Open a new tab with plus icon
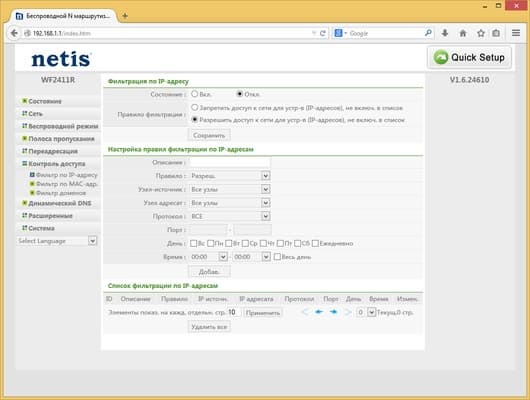The image size is (530, 400). coord(125,16)
